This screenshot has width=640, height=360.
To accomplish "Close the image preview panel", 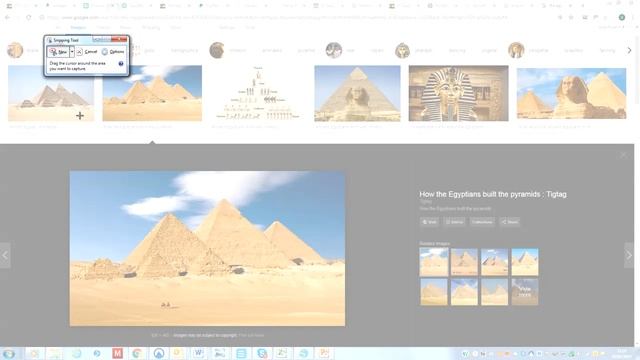I will (623, 155).
